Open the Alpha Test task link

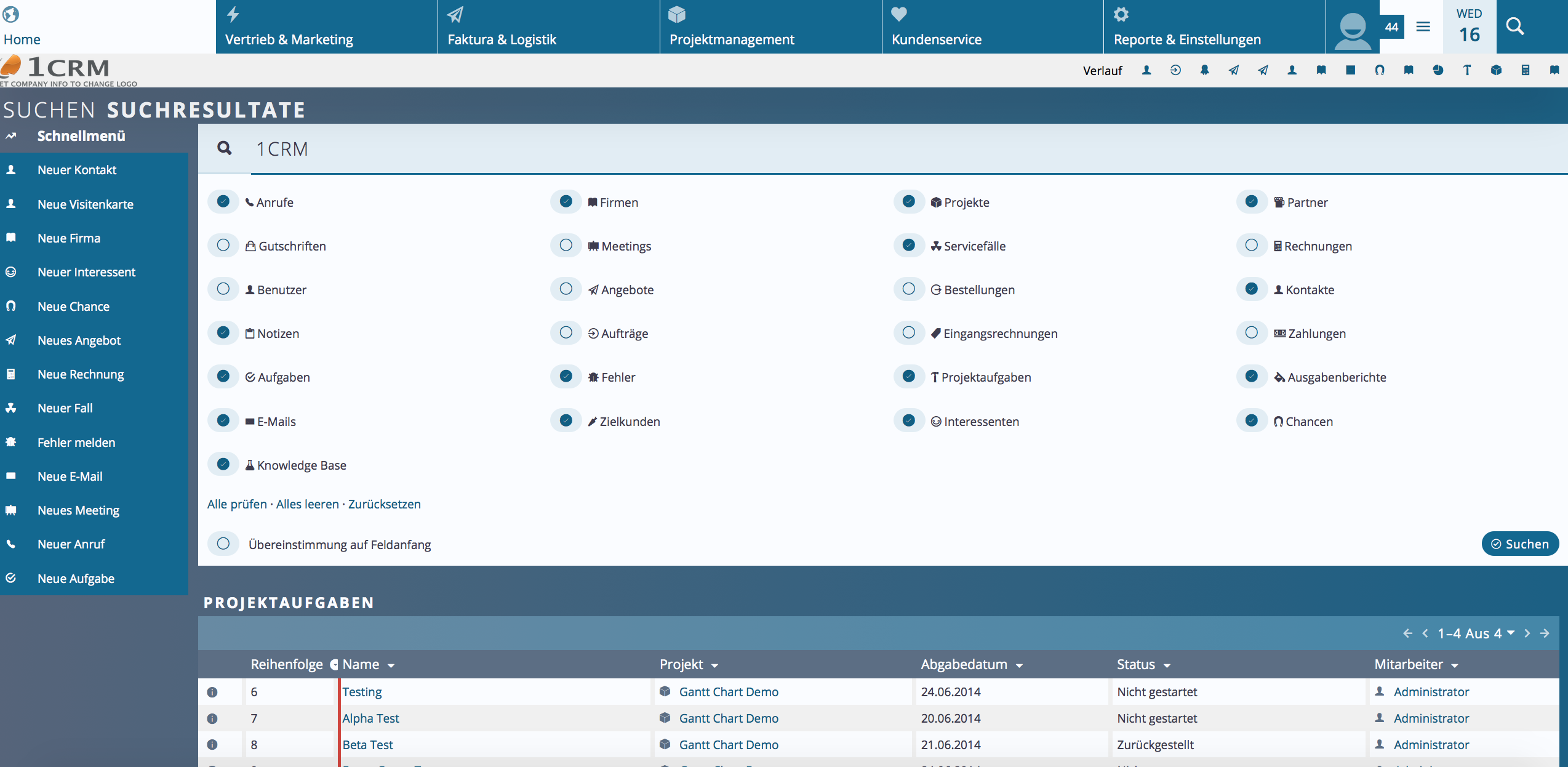click(370, 718)
